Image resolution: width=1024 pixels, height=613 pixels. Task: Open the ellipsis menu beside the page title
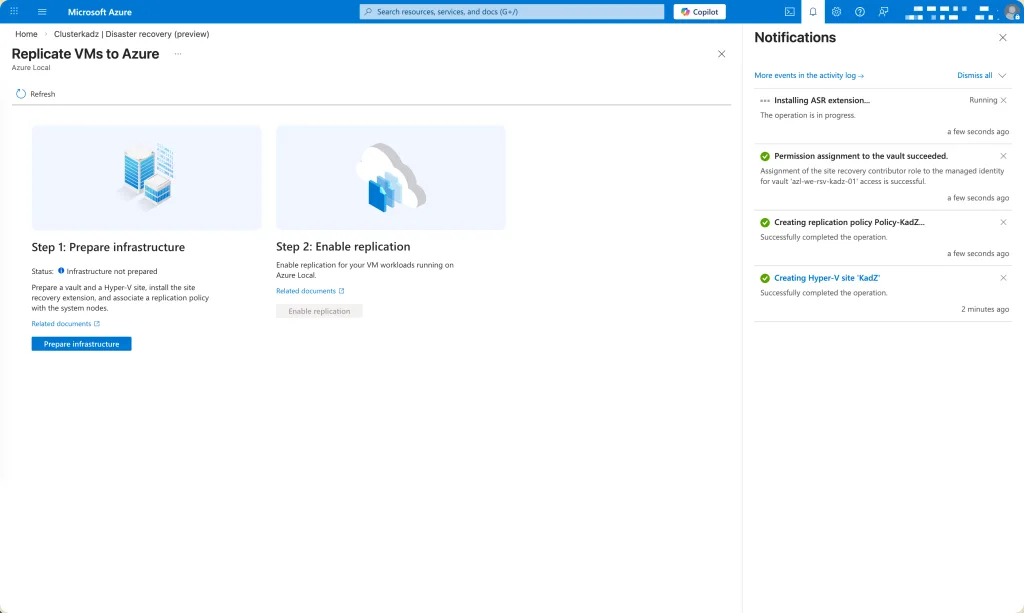click(x=178, y=54)
